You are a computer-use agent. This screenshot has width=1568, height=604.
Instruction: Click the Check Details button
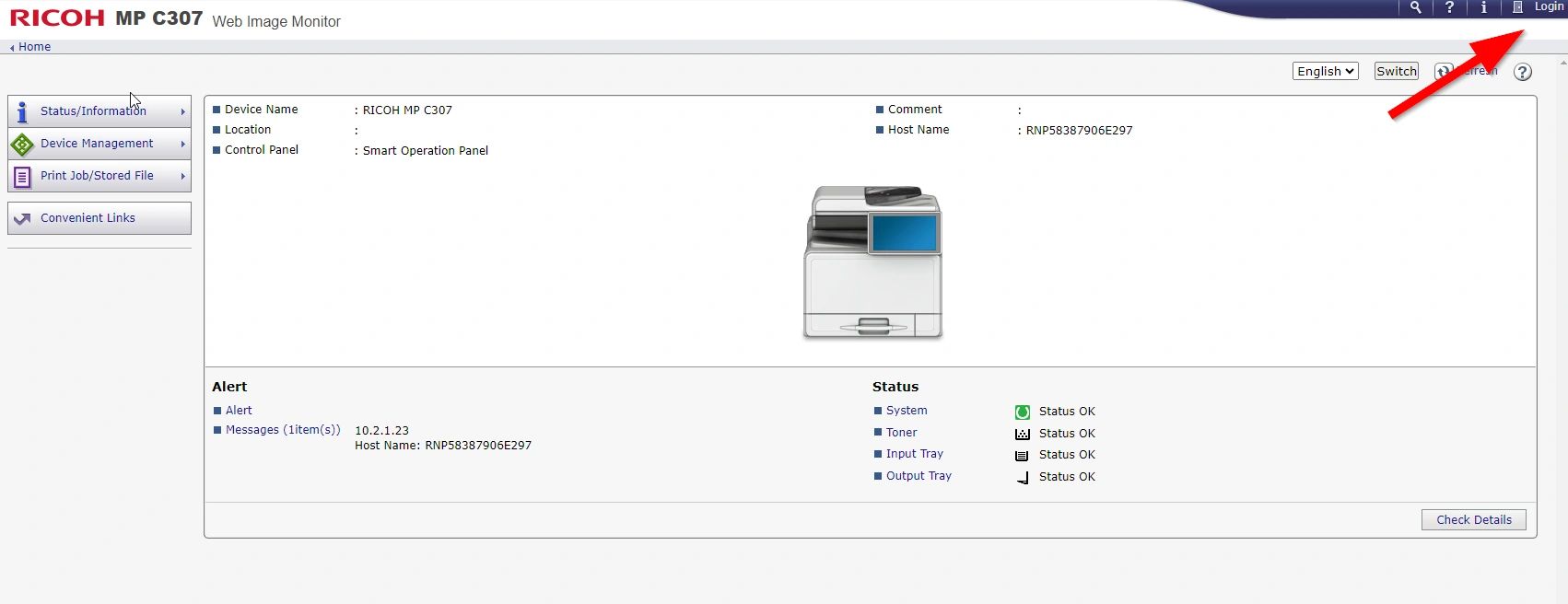point(1473,520)
